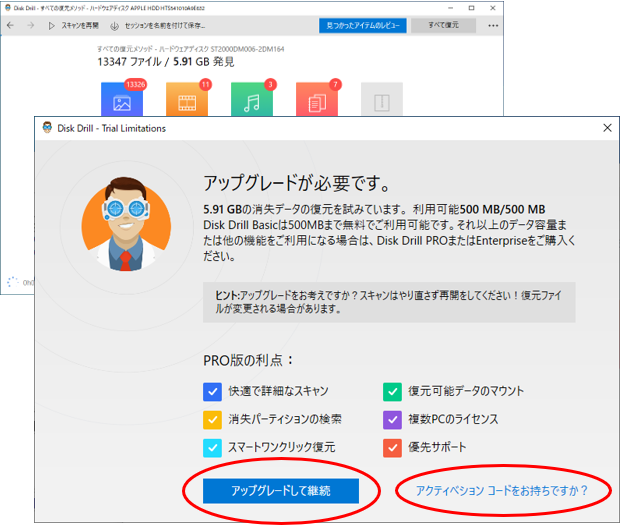This screenshot has width=620, height=527.
Task: Click the back arrow in Disk Drill toolbar
Action: point(10,25)
